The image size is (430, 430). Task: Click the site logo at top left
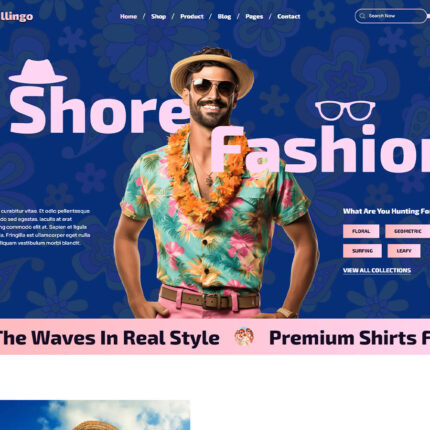(16, 16)
